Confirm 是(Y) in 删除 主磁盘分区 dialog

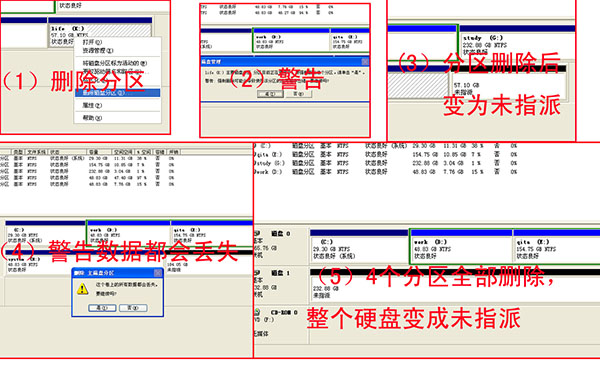coord(102,308)
